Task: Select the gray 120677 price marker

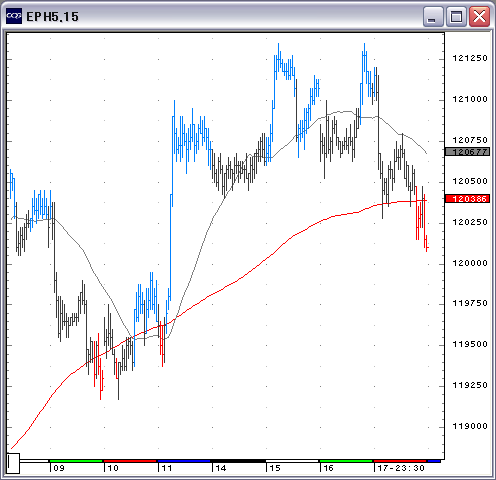Action: point(467,152)
